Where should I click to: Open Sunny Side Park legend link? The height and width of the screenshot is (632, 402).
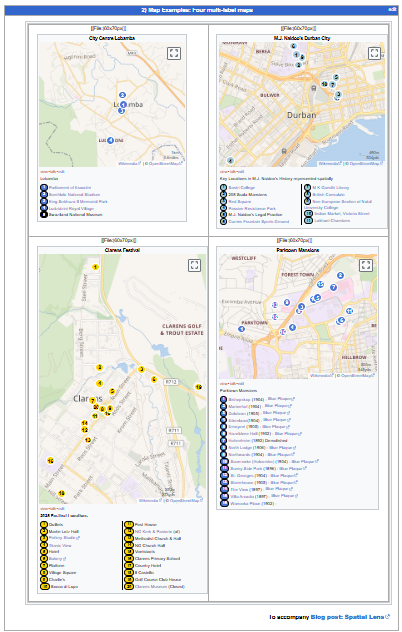248,468
